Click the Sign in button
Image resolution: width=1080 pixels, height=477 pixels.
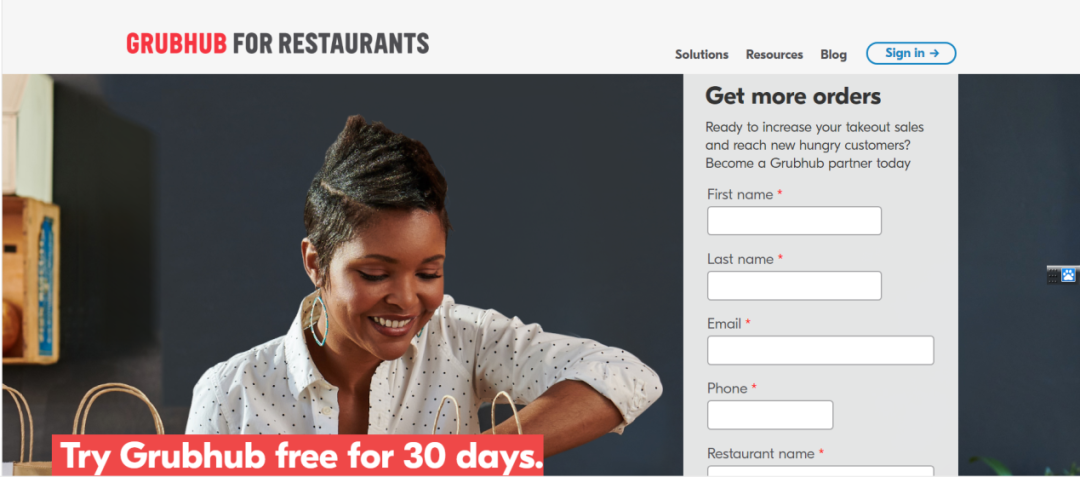911,53
